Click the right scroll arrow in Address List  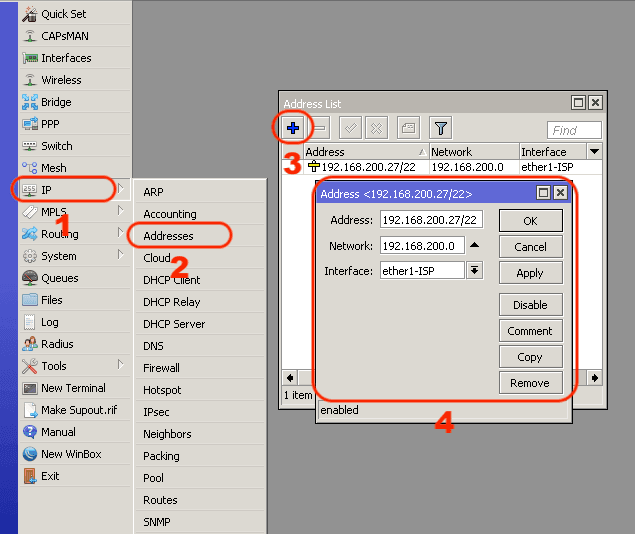tap(595, 378)
